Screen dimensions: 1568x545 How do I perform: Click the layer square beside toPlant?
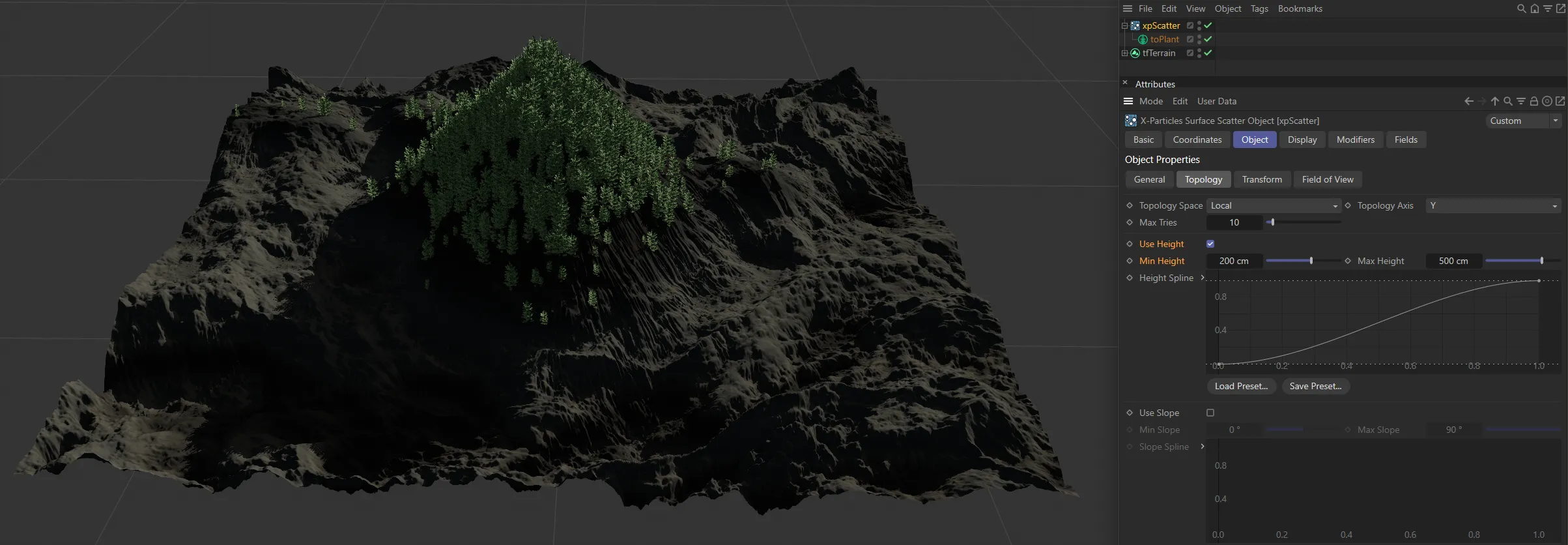(x=1190, y=39)
